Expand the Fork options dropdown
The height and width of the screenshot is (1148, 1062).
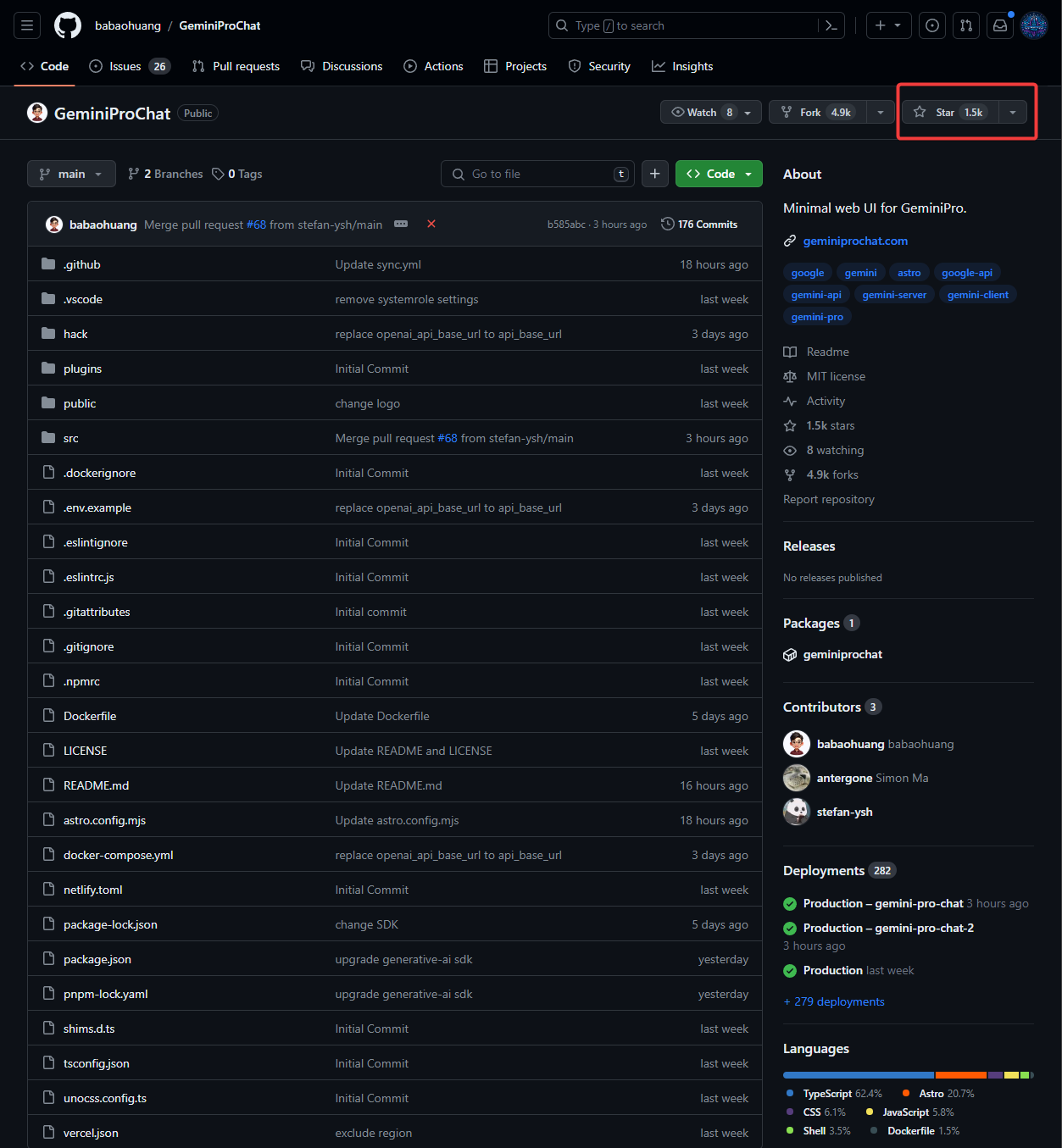pos(881,112)
